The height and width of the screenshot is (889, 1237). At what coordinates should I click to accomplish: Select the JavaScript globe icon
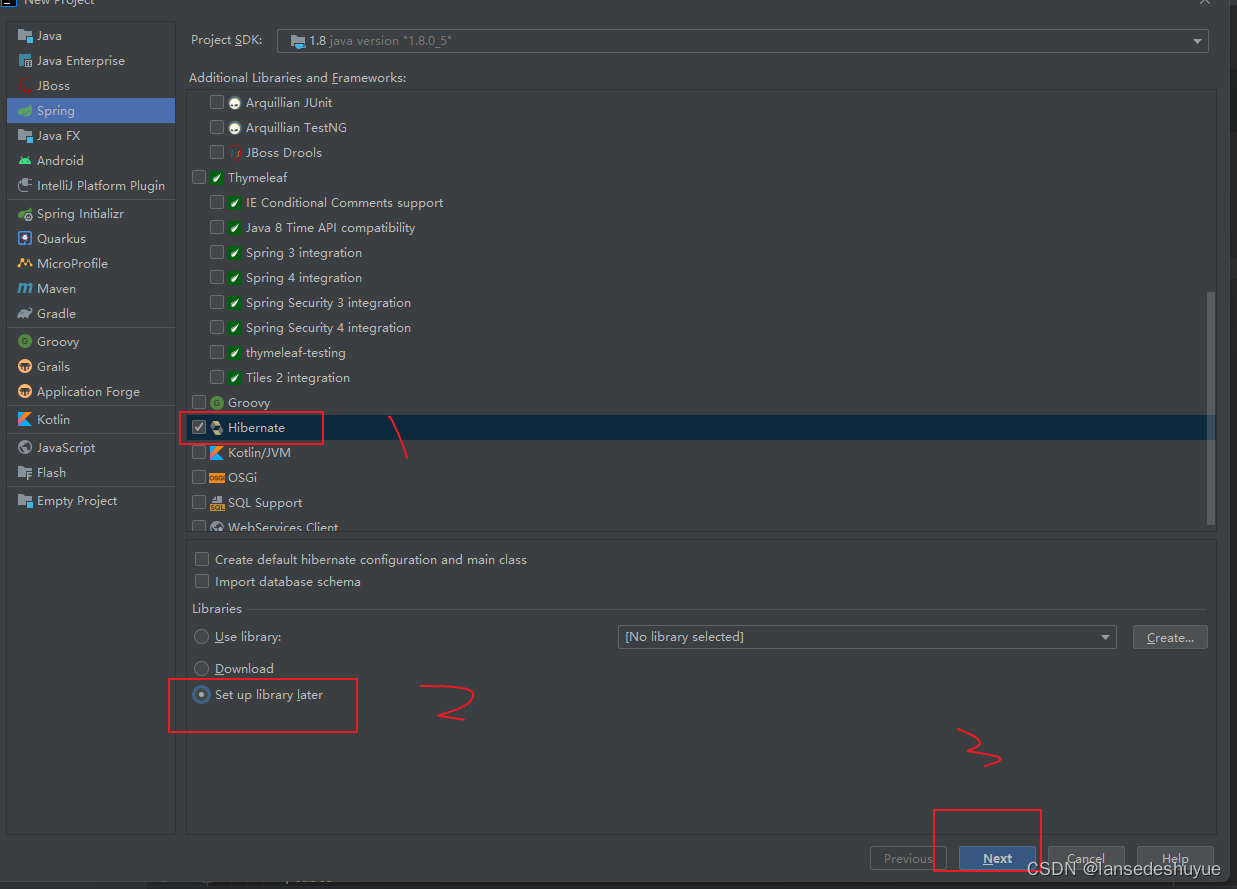click(25, 448)
